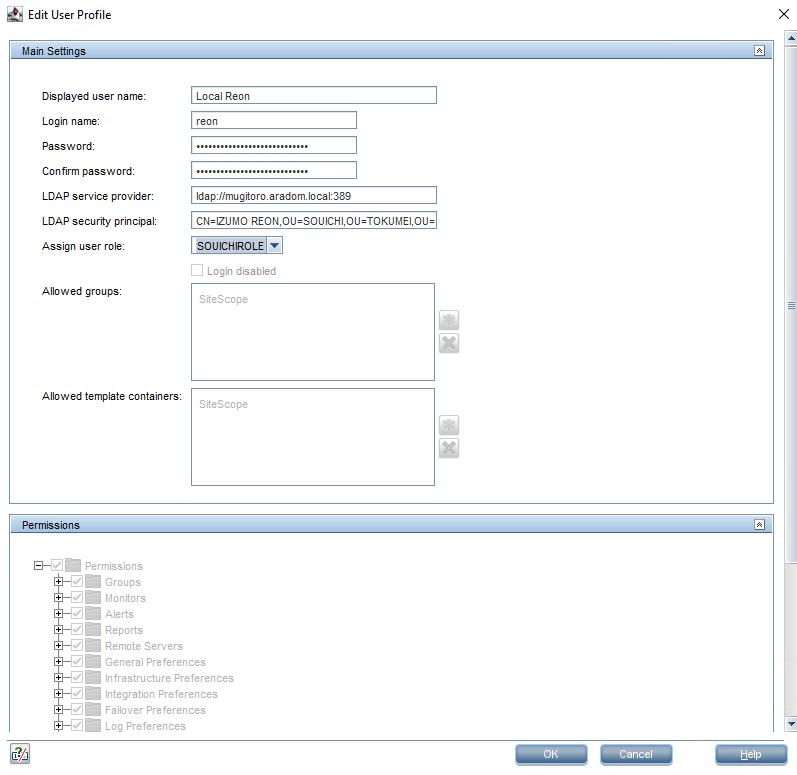
Task: Expand the Monitors tree node
Action: click(58, 597)
